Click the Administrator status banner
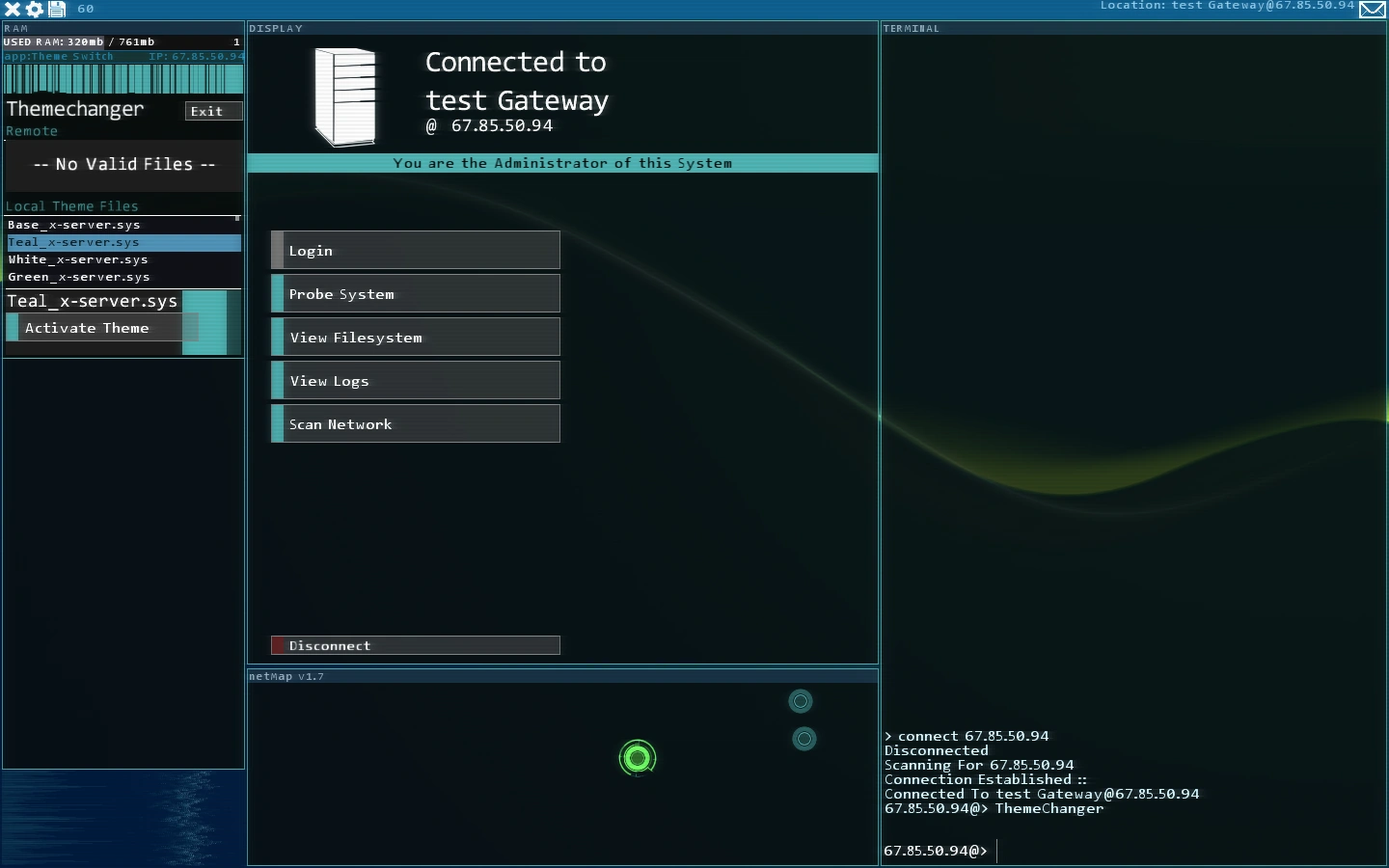The height and width of the screenshot is (868, 1389). pyautogui.click(x=562, y=163)
